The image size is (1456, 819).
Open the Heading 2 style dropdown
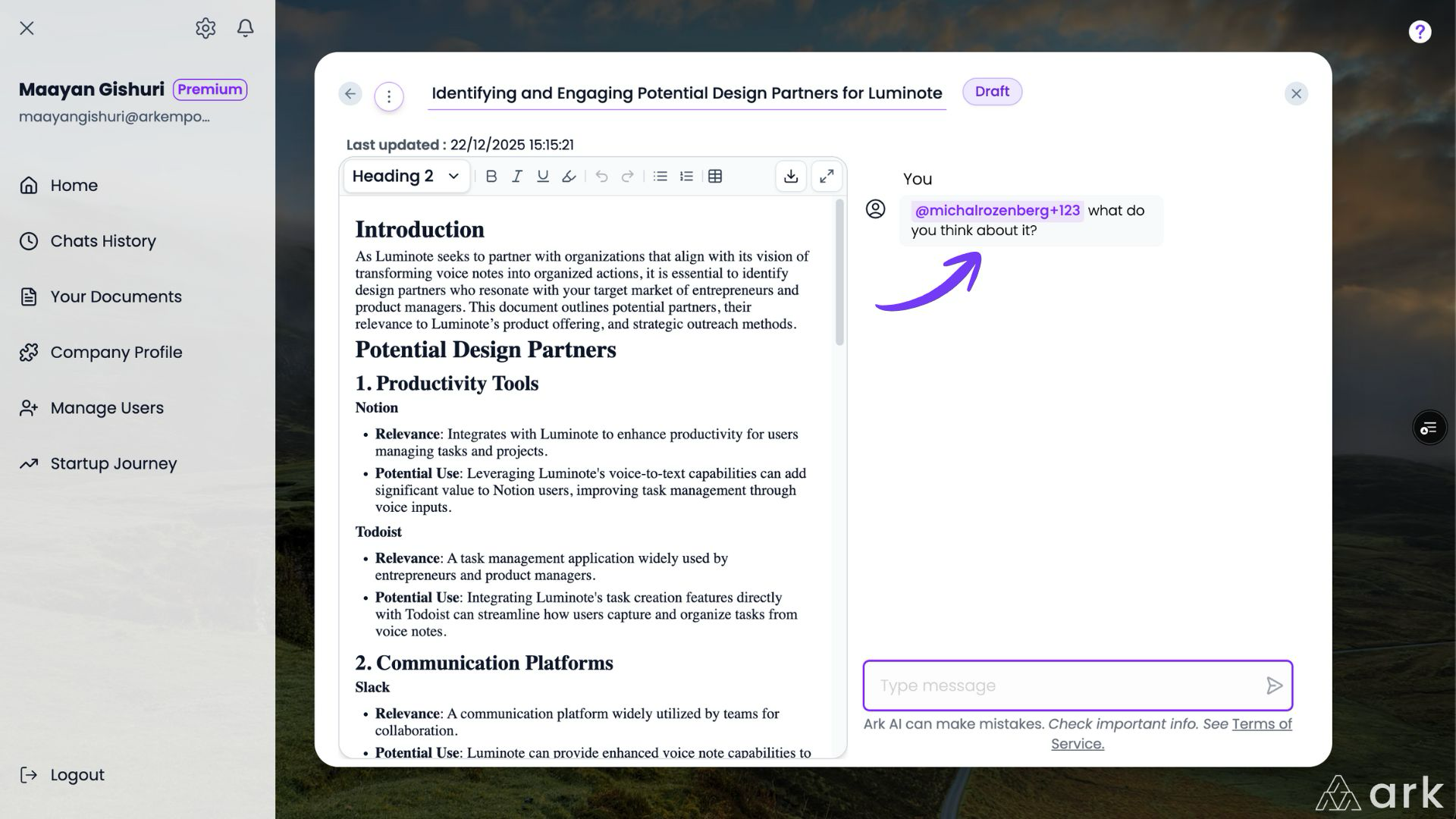406,177
